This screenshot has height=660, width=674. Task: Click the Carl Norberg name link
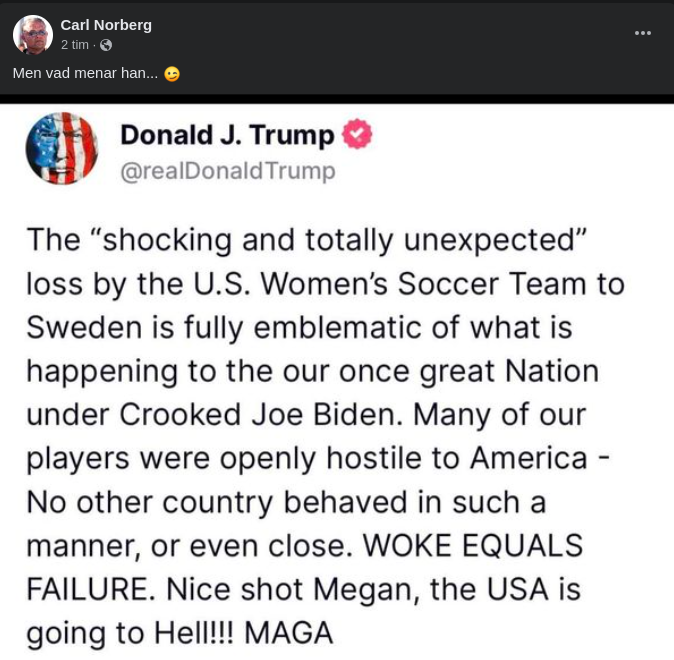pos(106,25)
